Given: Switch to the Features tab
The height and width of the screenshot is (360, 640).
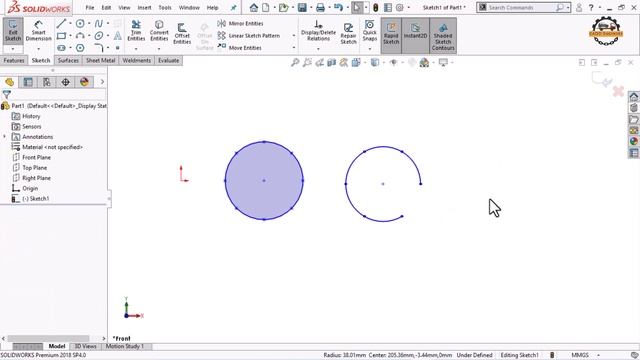Looking at the screenshot, I should click(14, 60).
